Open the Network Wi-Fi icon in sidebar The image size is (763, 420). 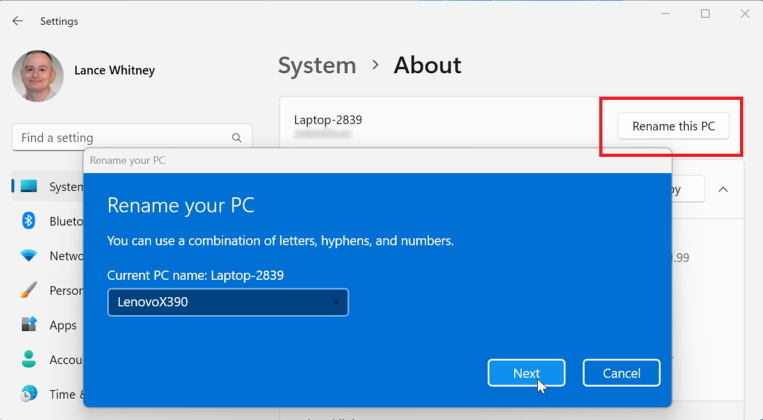pyautogui.click(x=29, y=256)
